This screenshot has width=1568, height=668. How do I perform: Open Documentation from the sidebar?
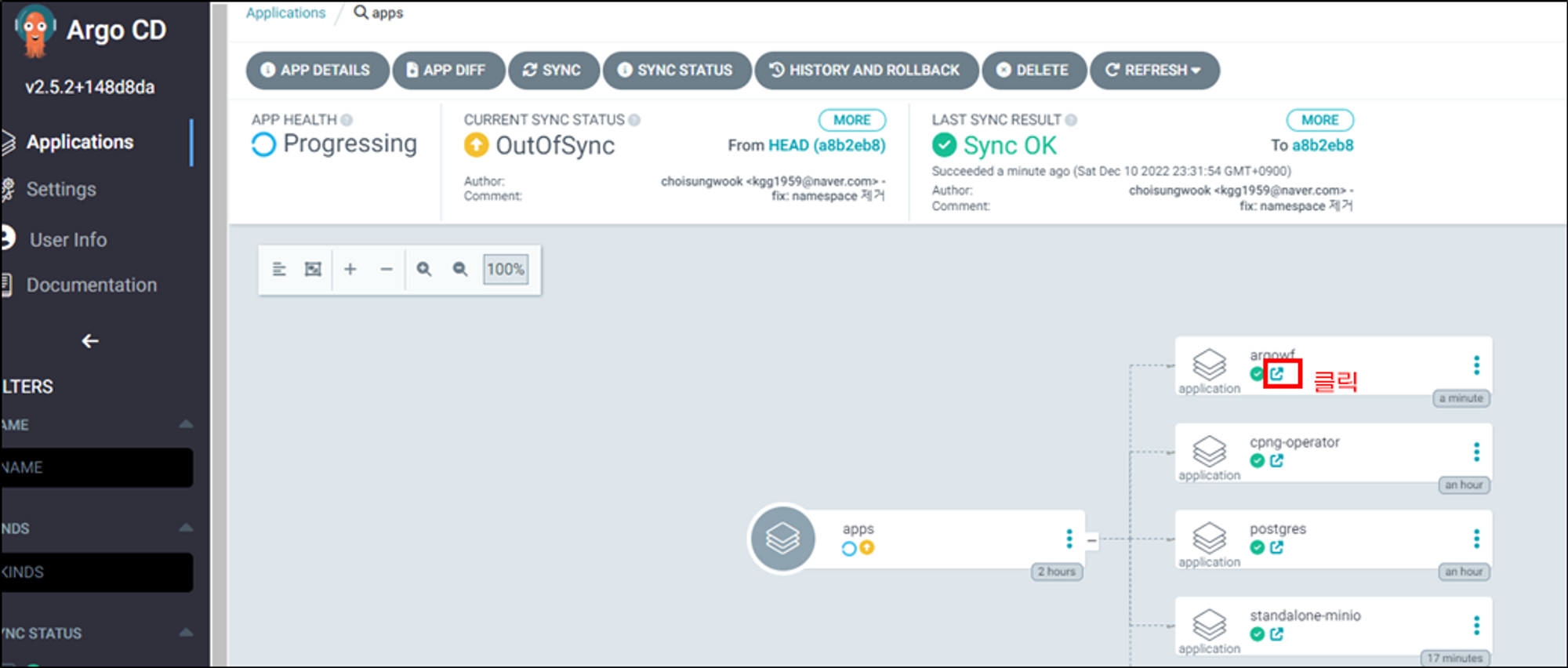[91, 285]
